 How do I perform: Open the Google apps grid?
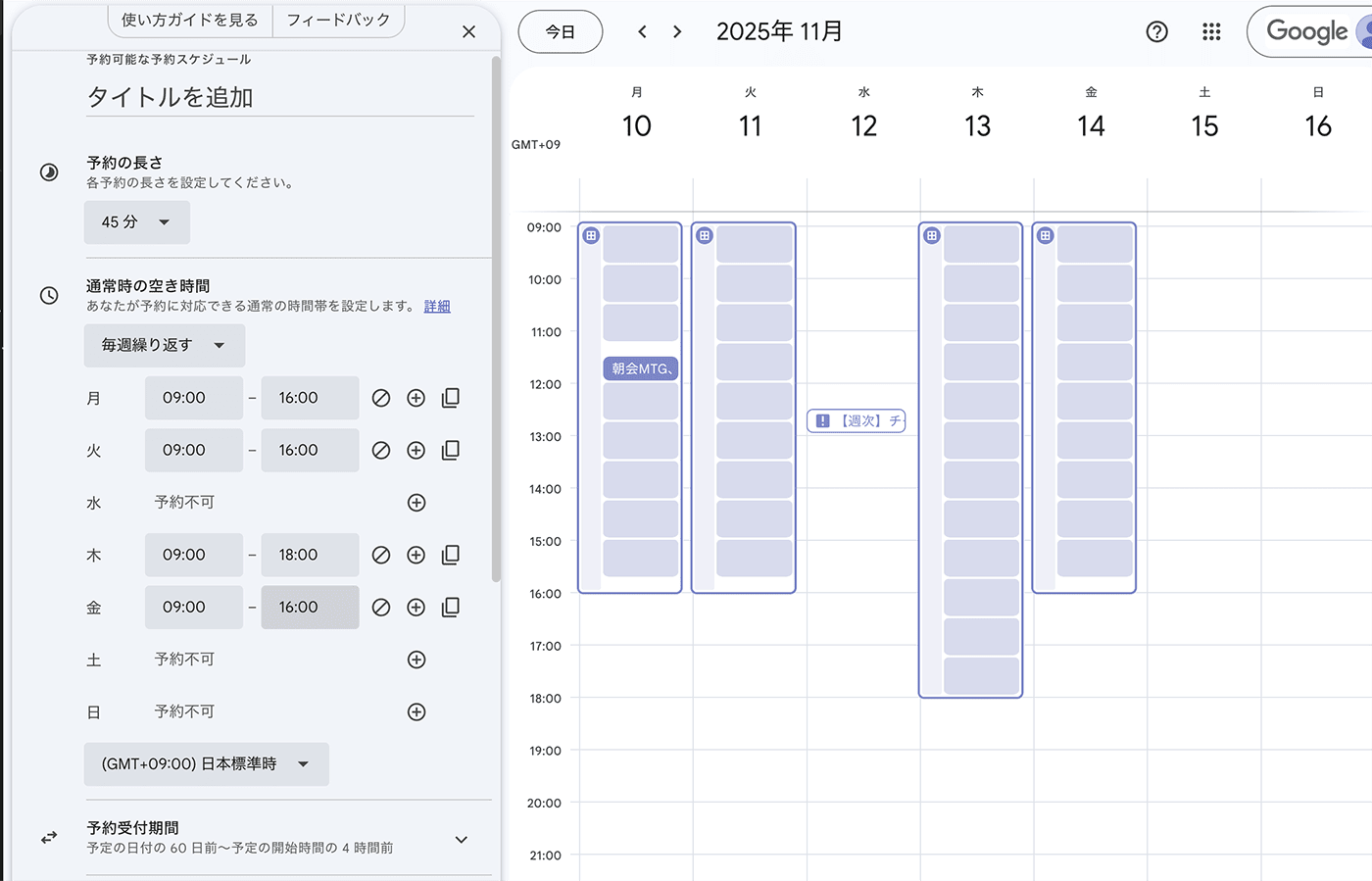1211,32
